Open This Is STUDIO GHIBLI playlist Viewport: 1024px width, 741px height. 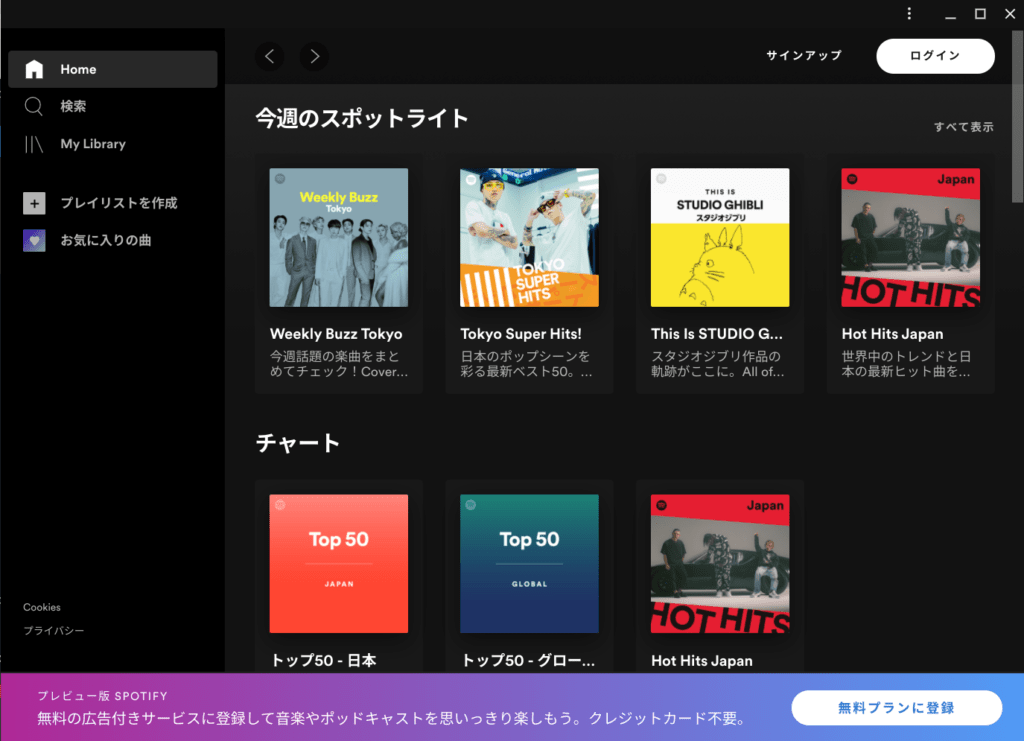720,237
